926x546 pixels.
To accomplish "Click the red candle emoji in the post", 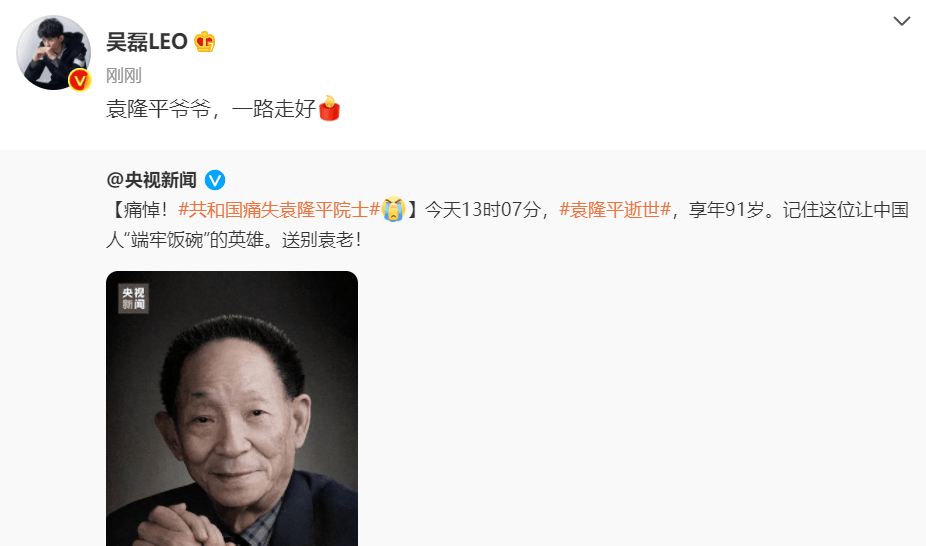I will (x=329, y=108).
